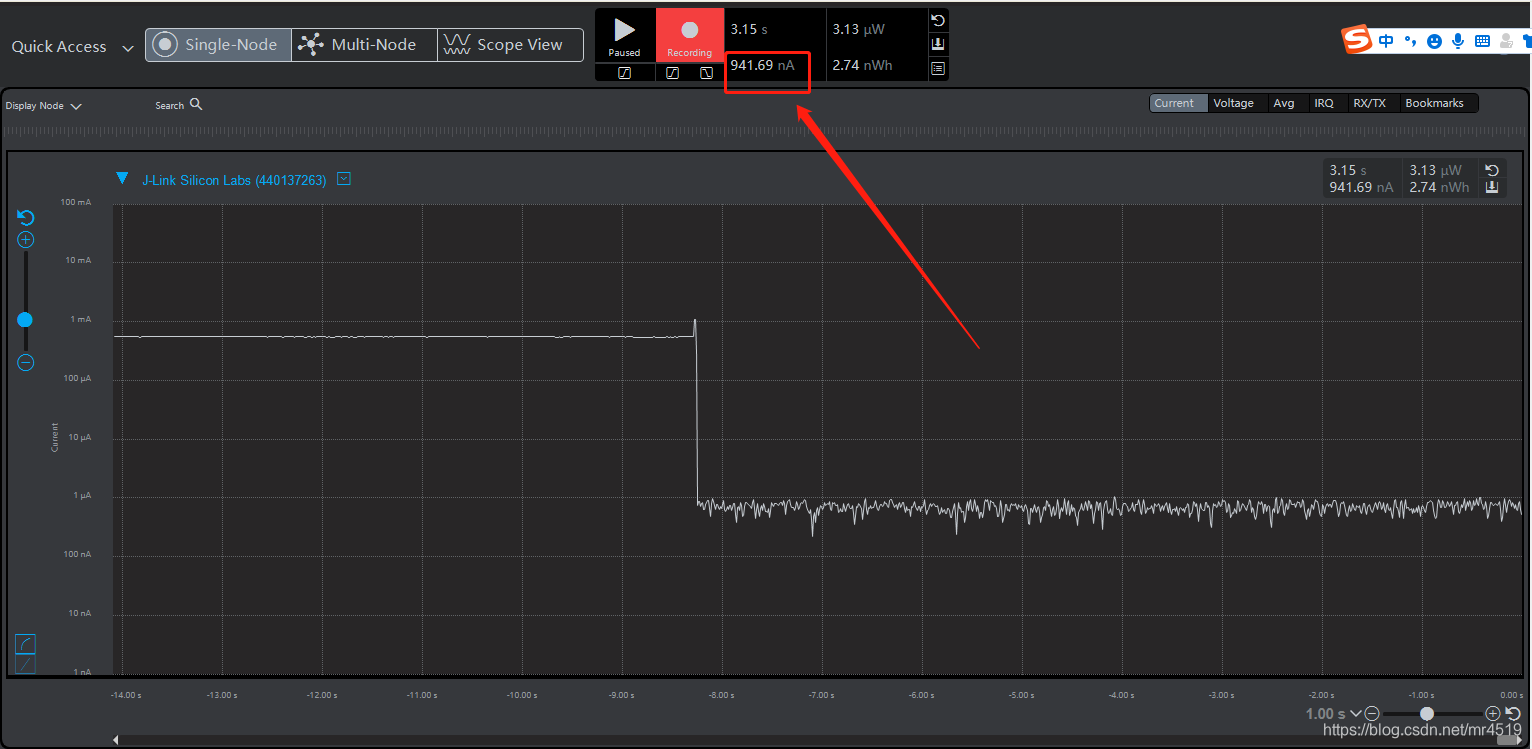Click the download icon in the J-Link chart stats box
The height and width of the screenshot is (749, 1532).
click(x=1492, y=187)
